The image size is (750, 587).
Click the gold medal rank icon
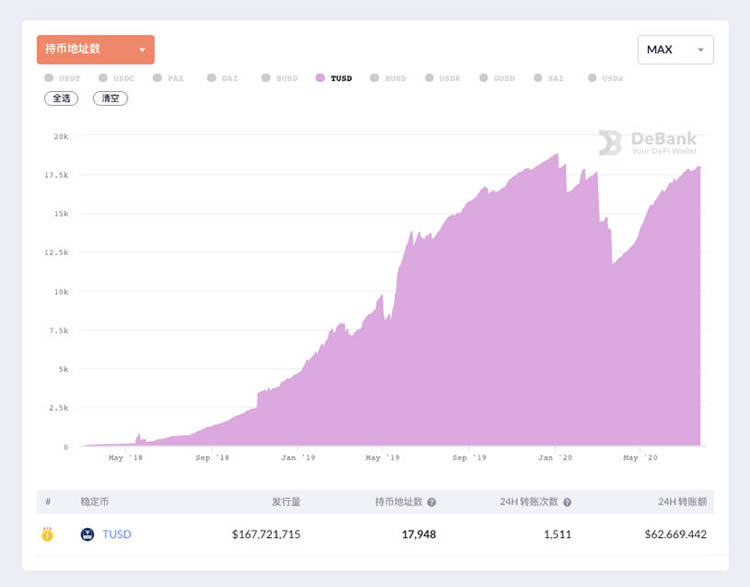point(47,534)
